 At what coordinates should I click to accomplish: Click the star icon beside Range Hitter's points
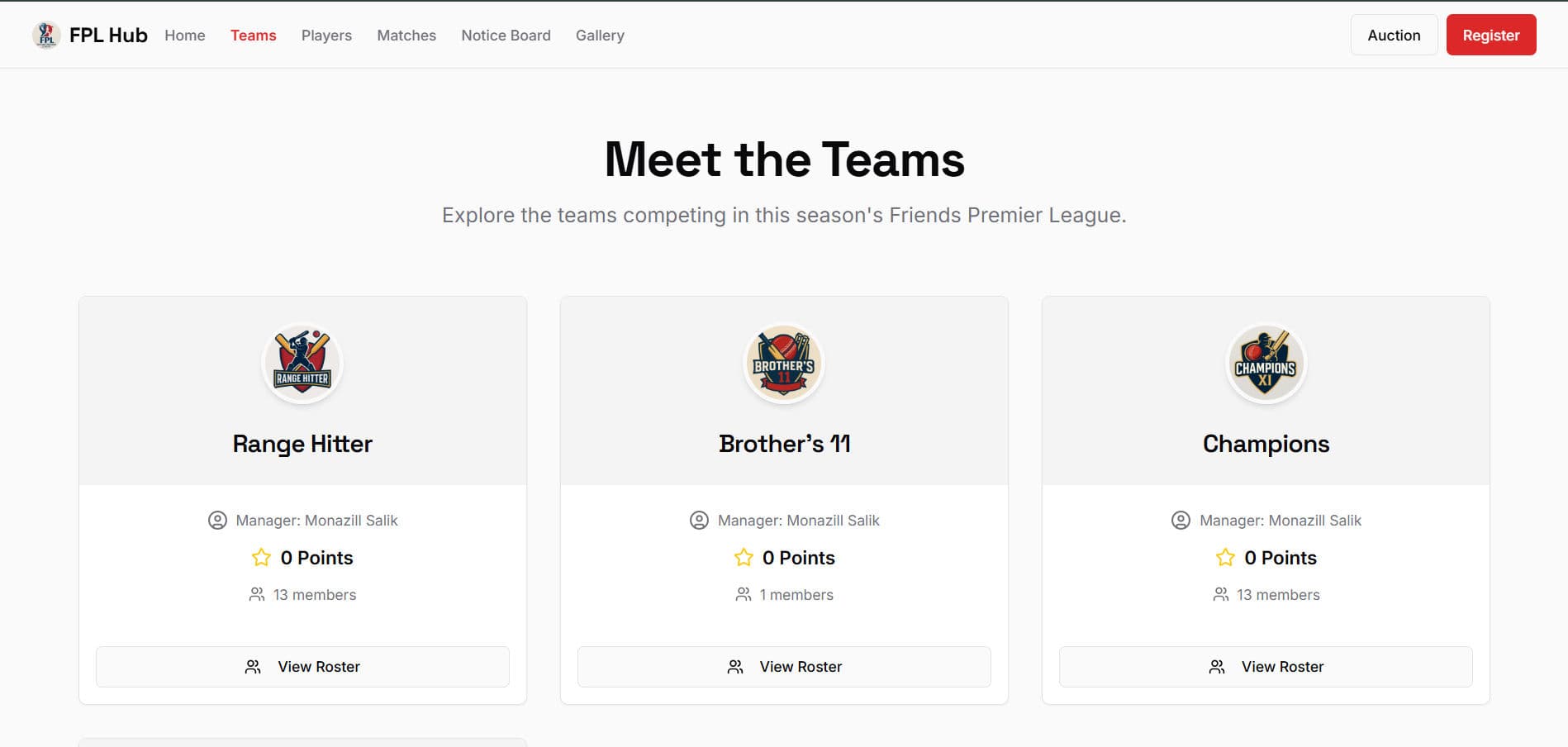click(262, 558)
